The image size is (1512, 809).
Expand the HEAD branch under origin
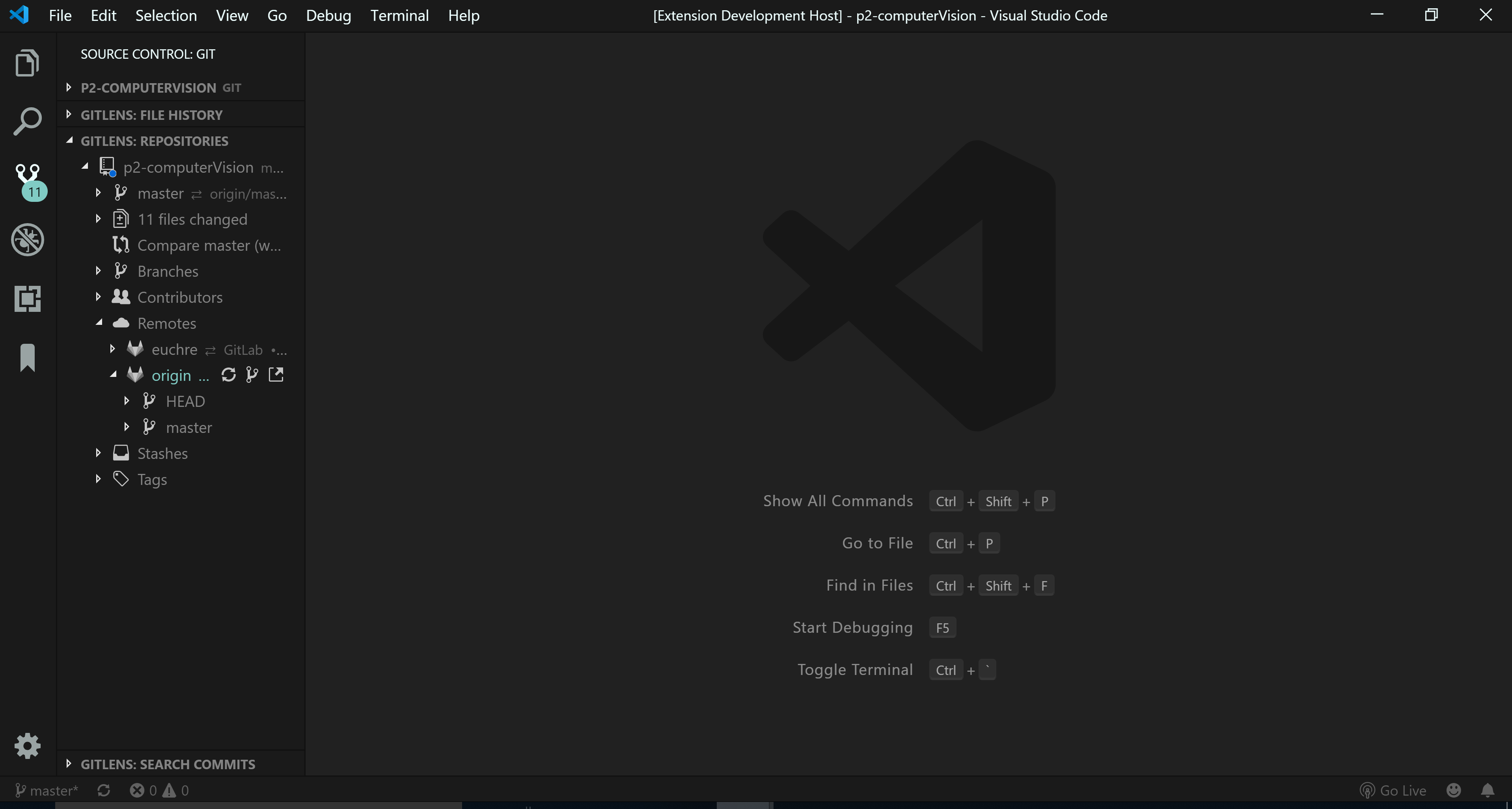click(x=126, y=401)
